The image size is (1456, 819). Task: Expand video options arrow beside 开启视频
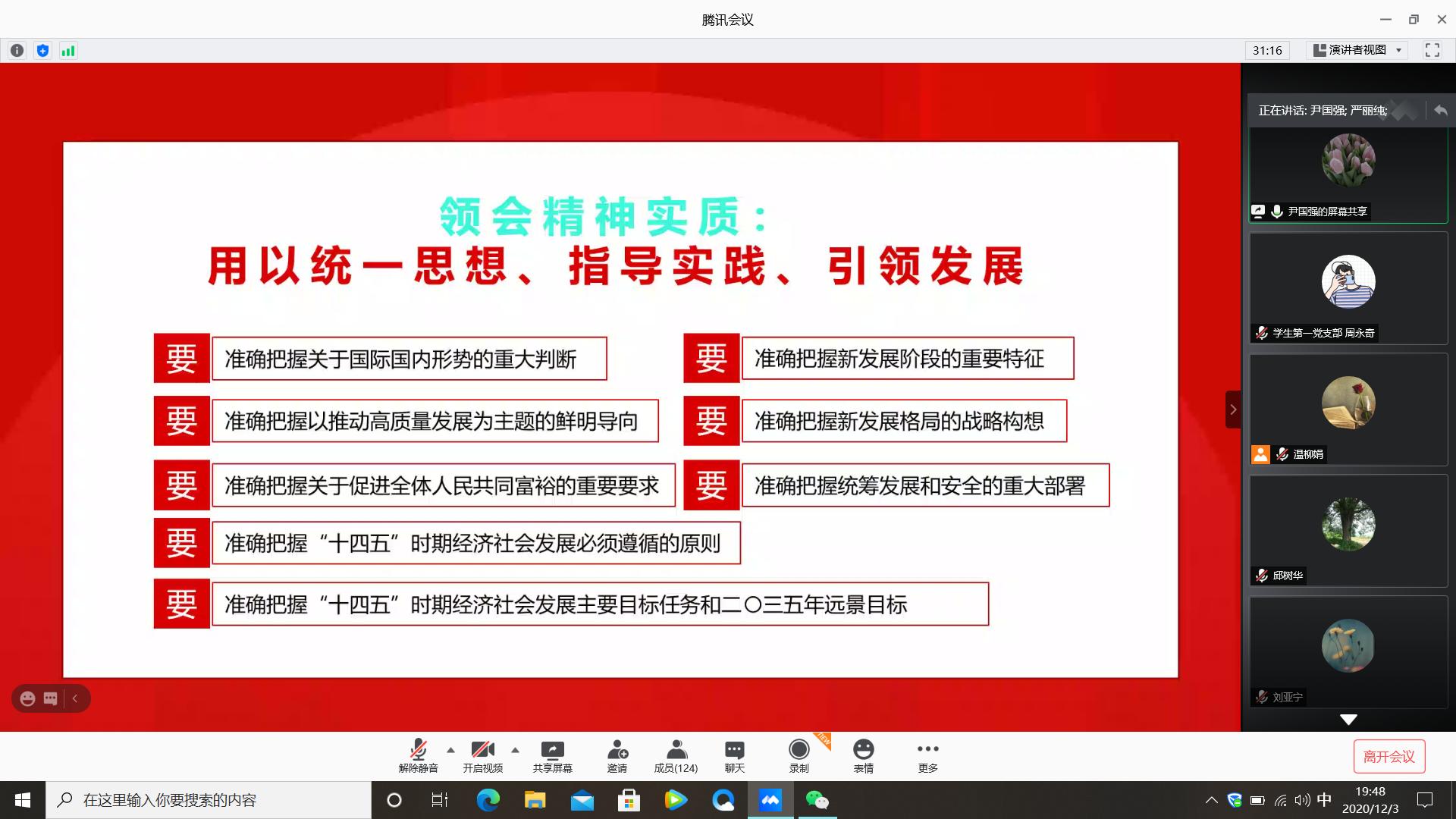click(515, 750)
